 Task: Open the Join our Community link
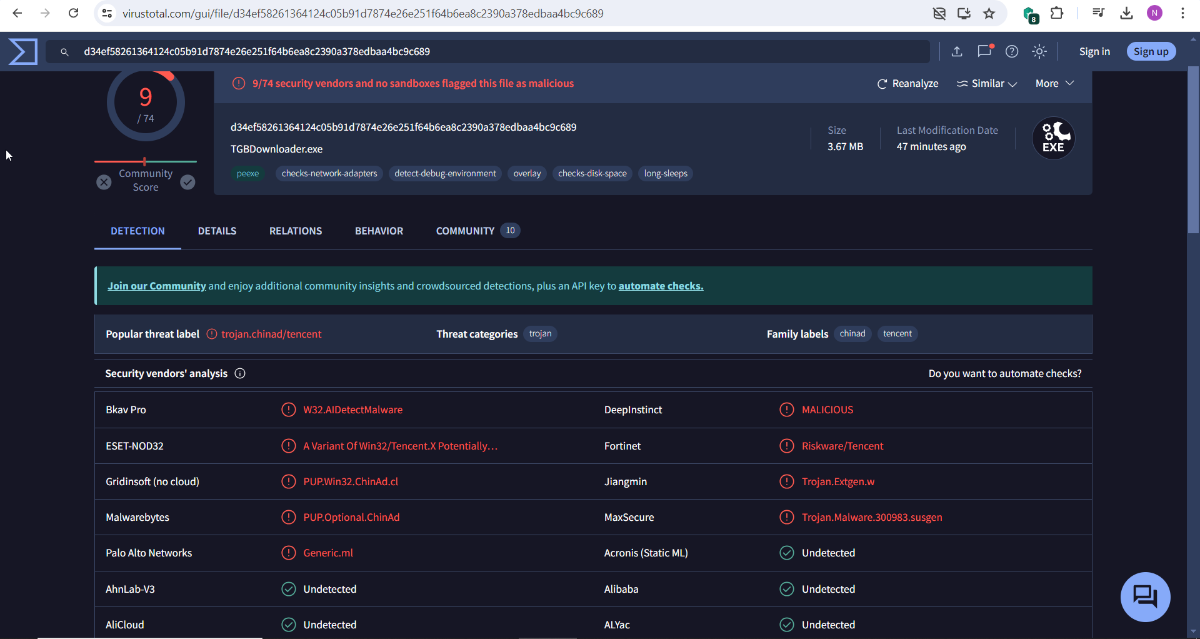(156, 286)
